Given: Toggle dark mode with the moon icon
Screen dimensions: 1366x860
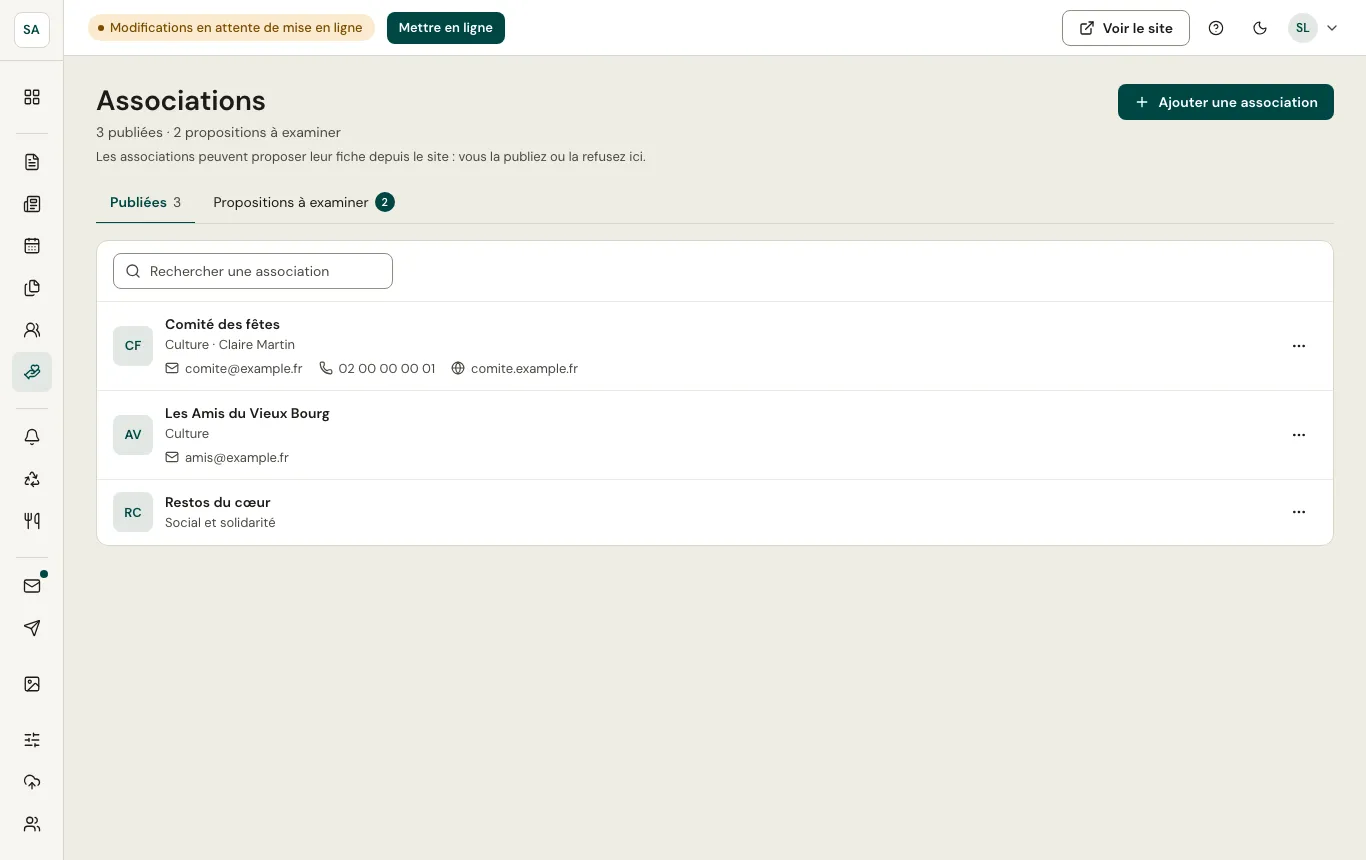Looking at the screenshot, I should pos(1260,28).
